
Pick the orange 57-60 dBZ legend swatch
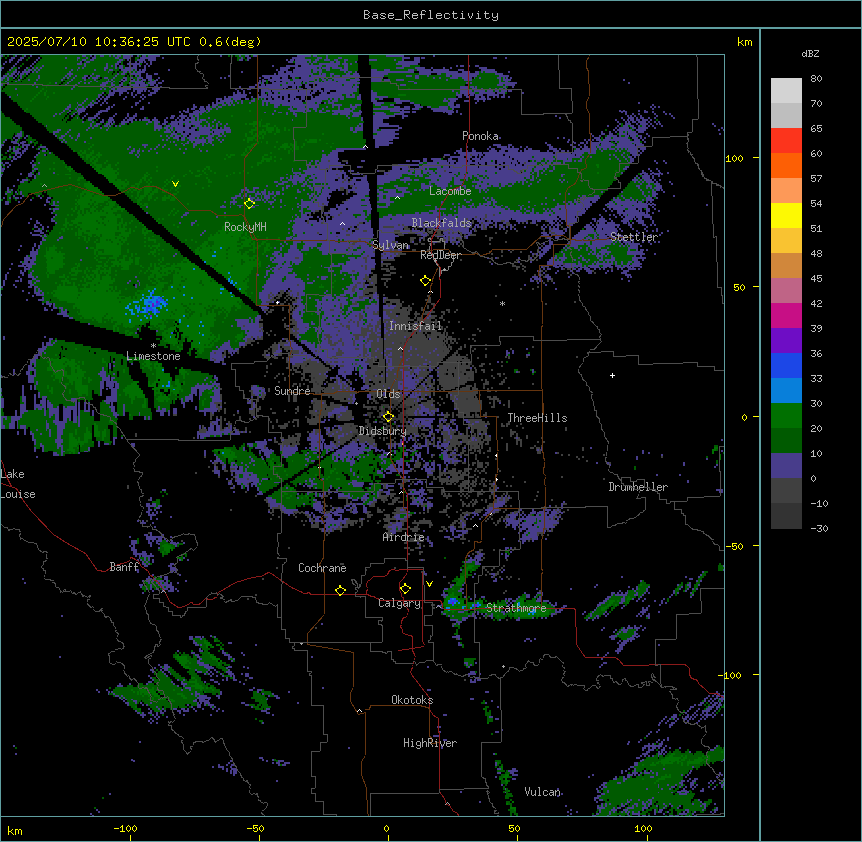786,165
